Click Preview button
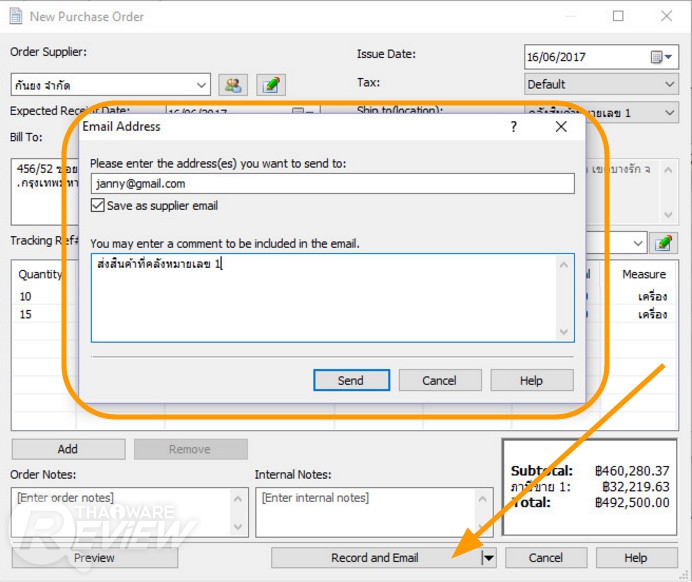 (94, 558)
